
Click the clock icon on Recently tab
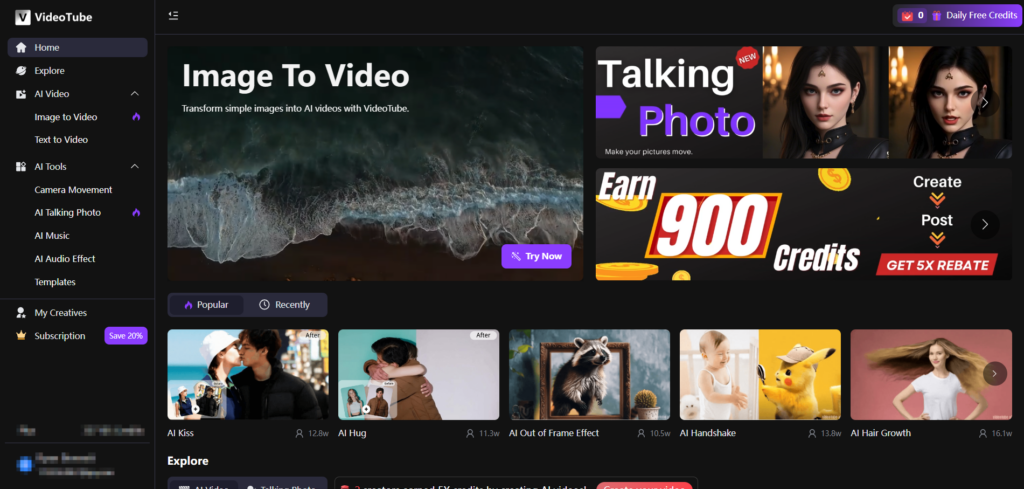point(264,305)
